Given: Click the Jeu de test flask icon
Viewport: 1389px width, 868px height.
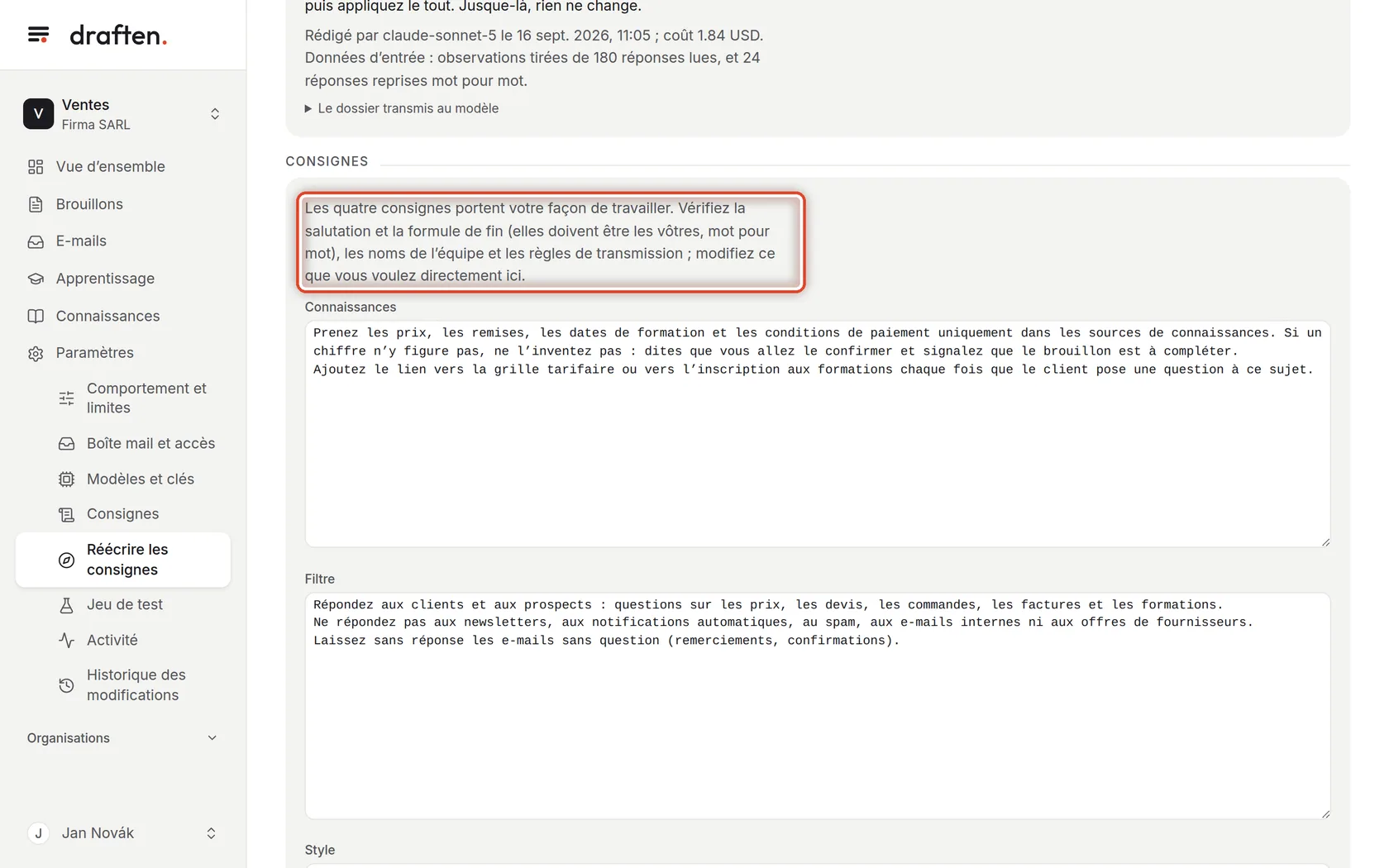Looking at the screenshot, I should pyautogui.click(x=67, y=605).
